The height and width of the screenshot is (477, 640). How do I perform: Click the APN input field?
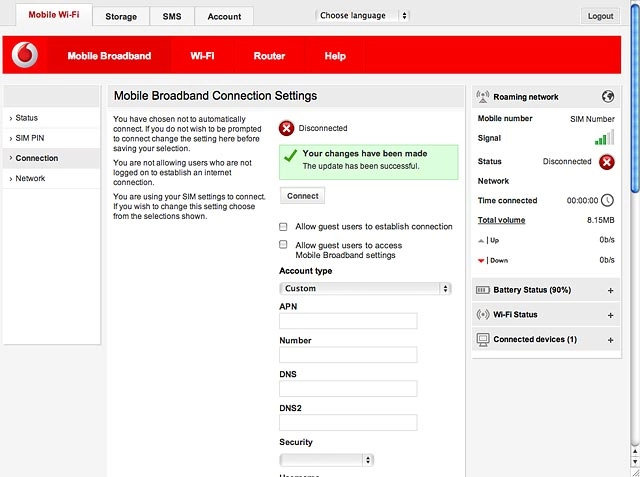[348, 321]
